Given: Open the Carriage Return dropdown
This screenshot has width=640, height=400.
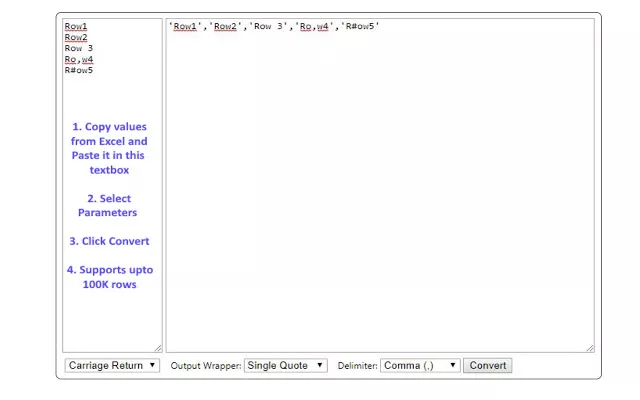Looking at the screenshot, I should (112, 365).
